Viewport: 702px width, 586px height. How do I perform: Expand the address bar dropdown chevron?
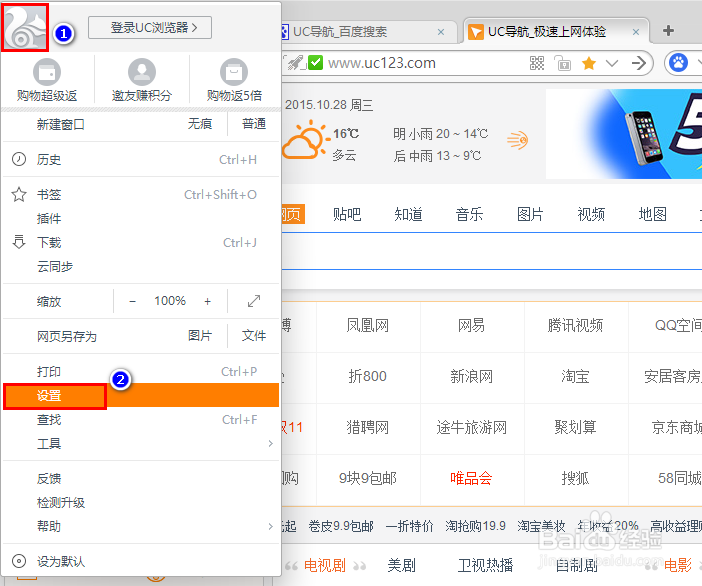612,63
